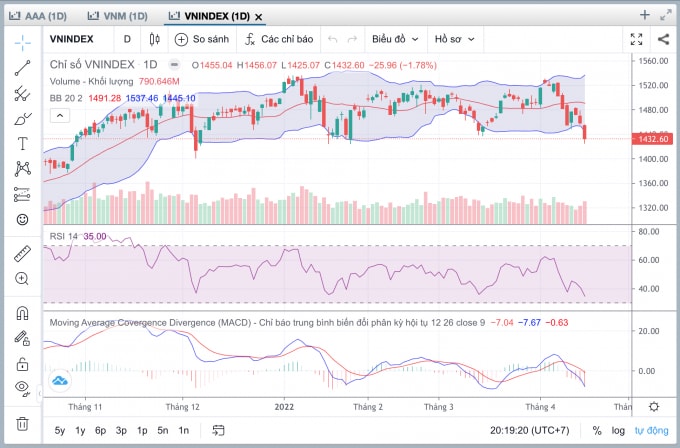Toggle lock all drawing tools
The image size is (680, 448).
click(23, 363)
